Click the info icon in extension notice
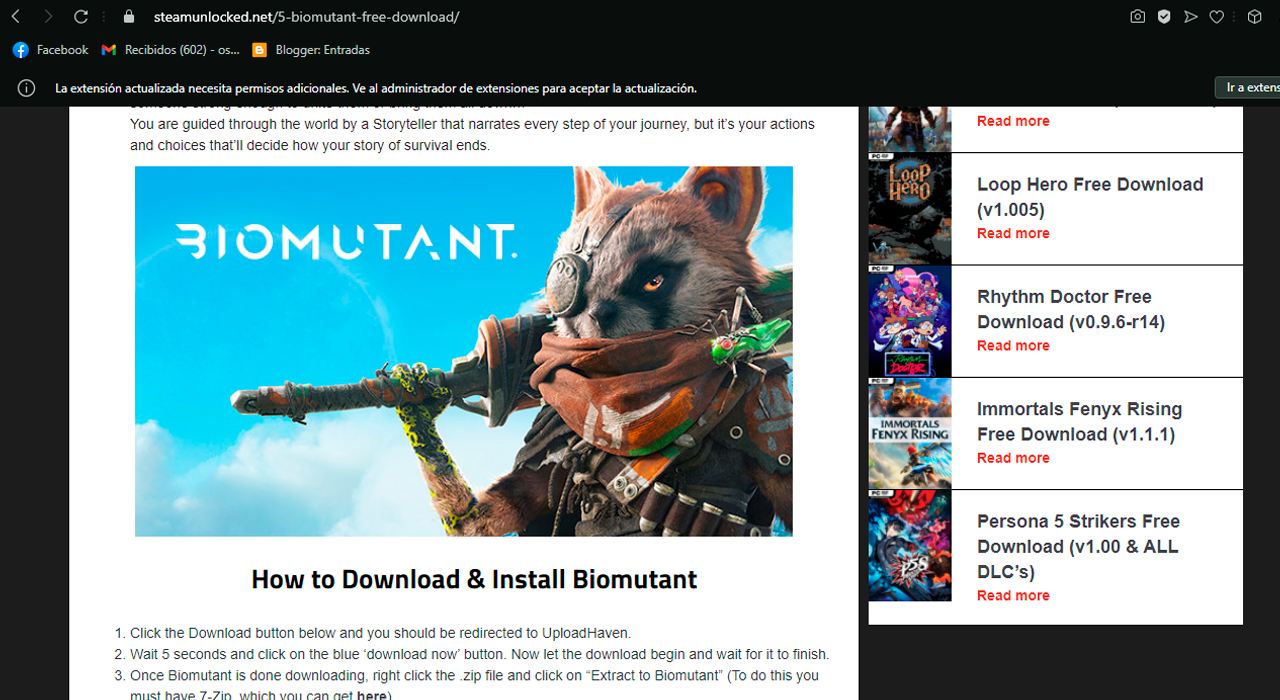 [27, 88]
